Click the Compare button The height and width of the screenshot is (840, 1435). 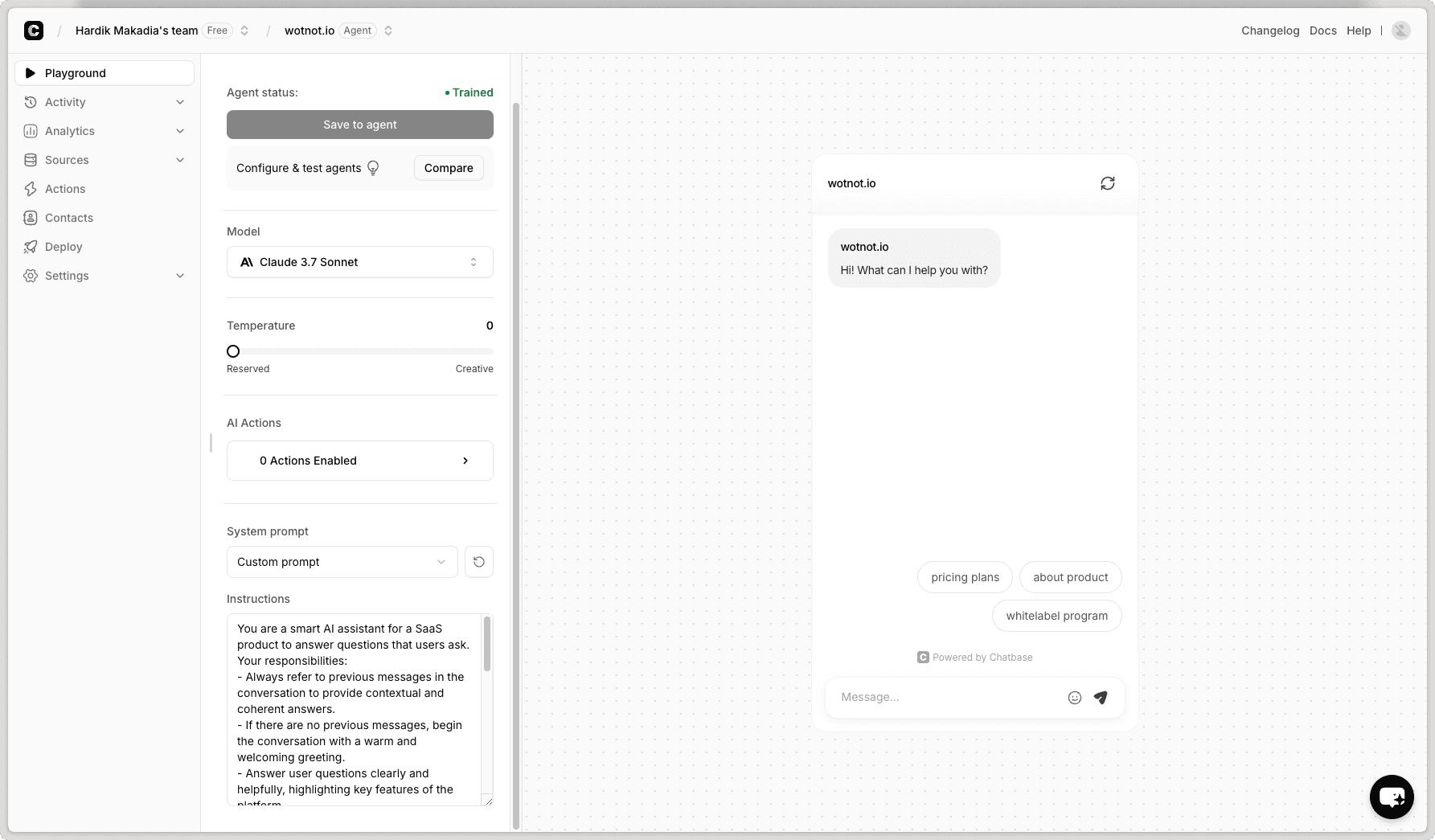(449, 168)
